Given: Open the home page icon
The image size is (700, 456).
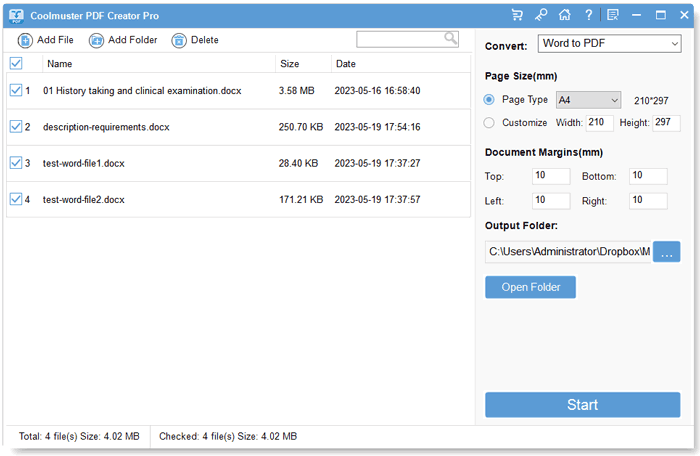Looking at the screenshot, I should click(x=565, y=15).
